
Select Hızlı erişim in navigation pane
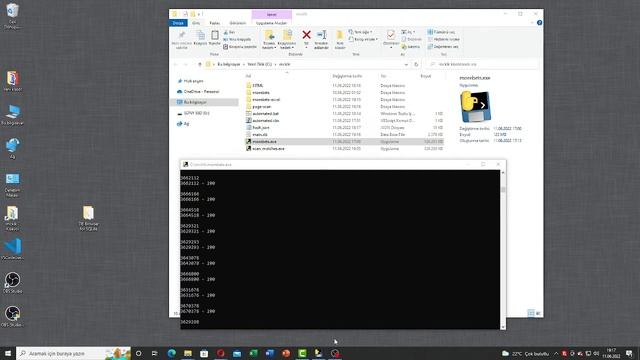tap(193, 81)
